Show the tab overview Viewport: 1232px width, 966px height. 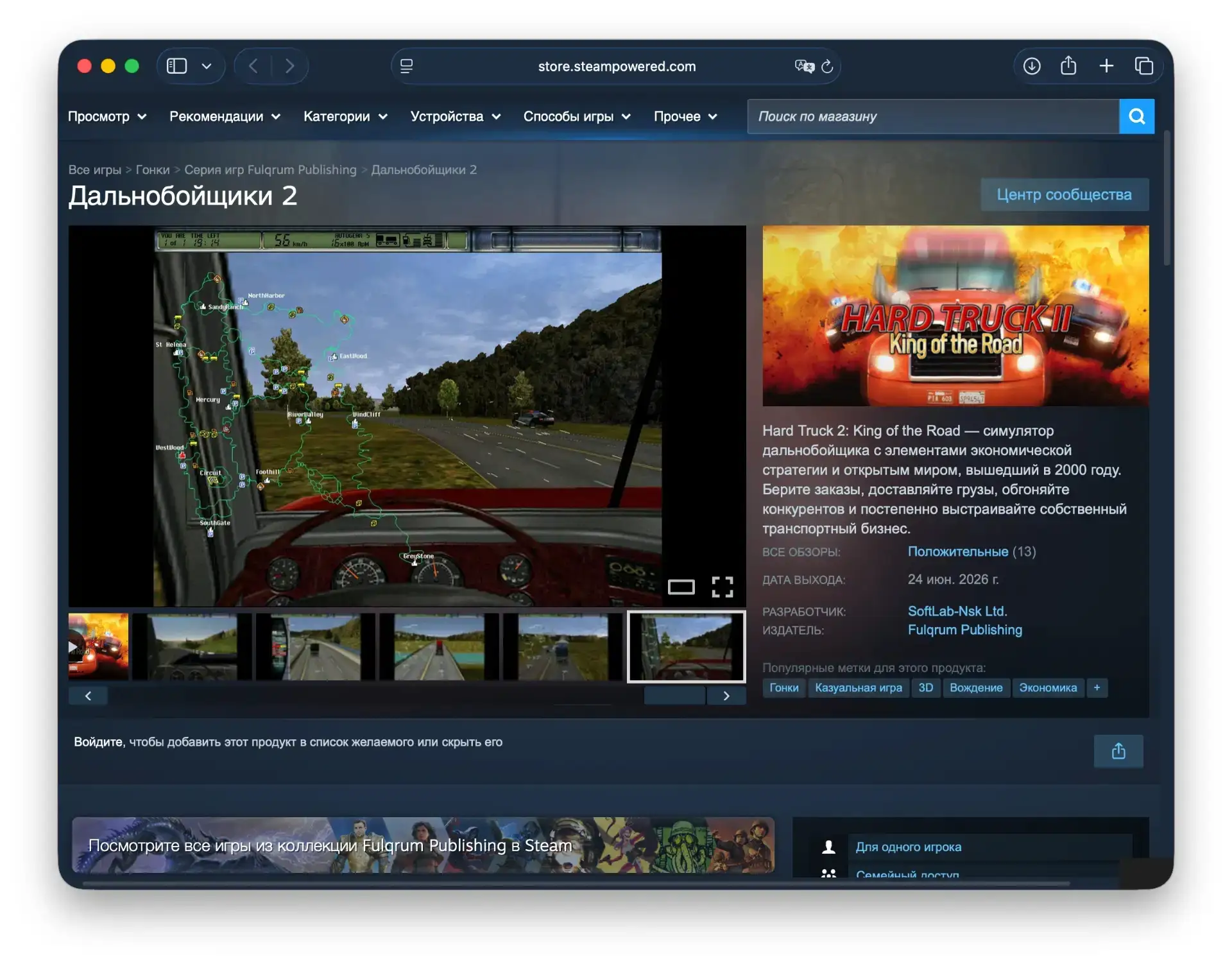click(1144, 66)
